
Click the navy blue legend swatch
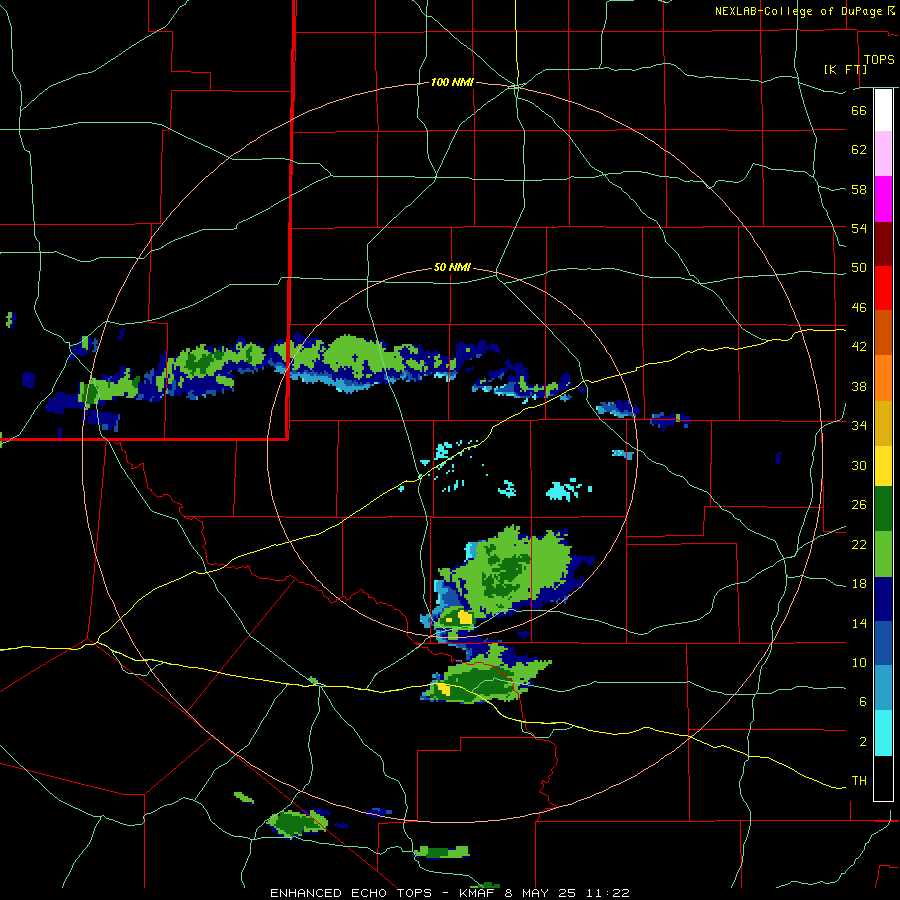click(x=883, y=599)
